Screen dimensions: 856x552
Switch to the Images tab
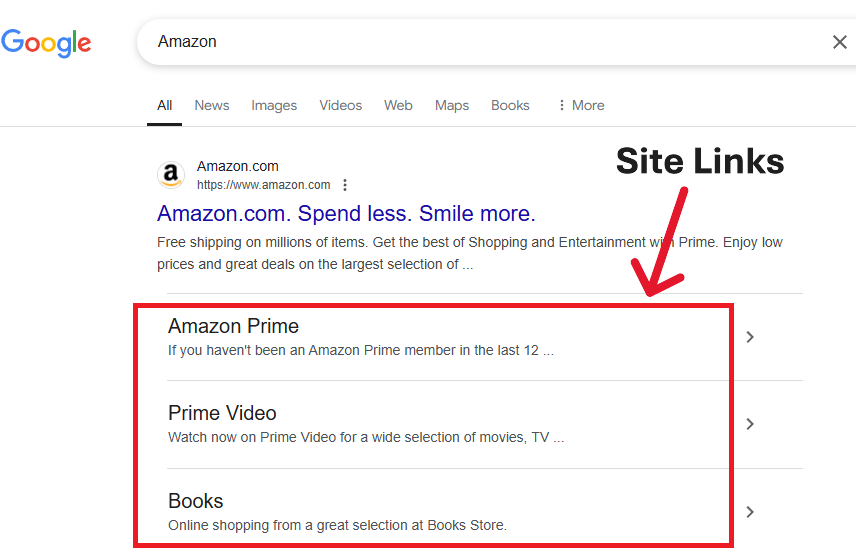(274, 105)
